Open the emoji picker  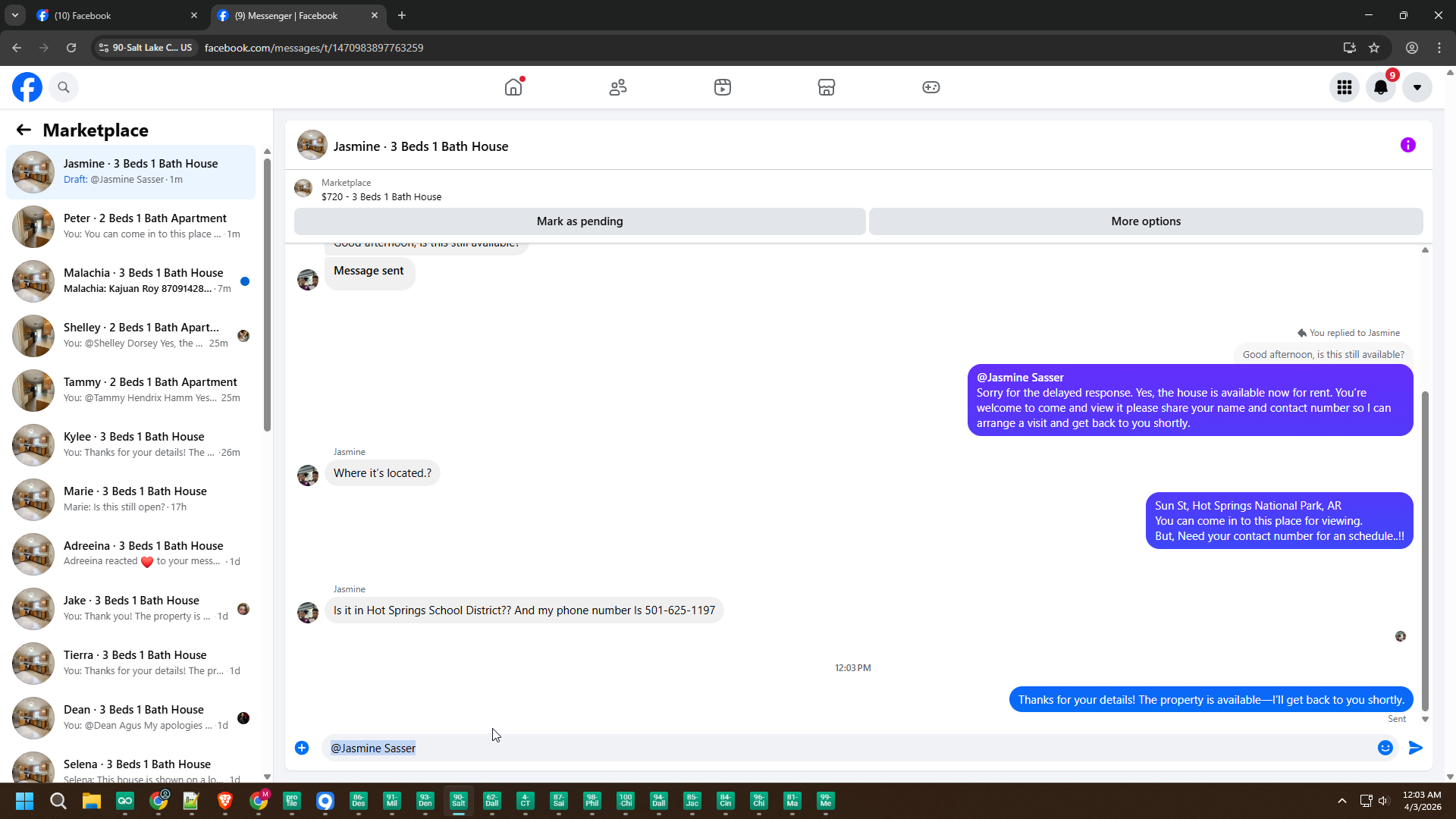pyautogui.click(x=1385, y=748)
